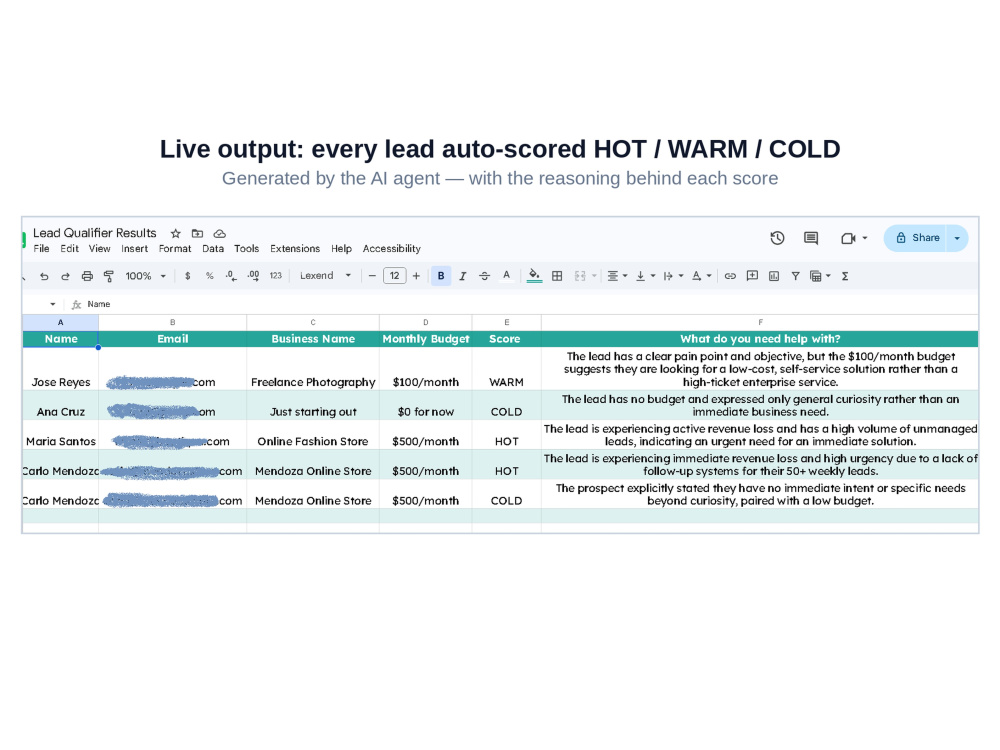Click the font size field showing 12
This screenshot has height=750, width=1000.
[x=395, y=276]
